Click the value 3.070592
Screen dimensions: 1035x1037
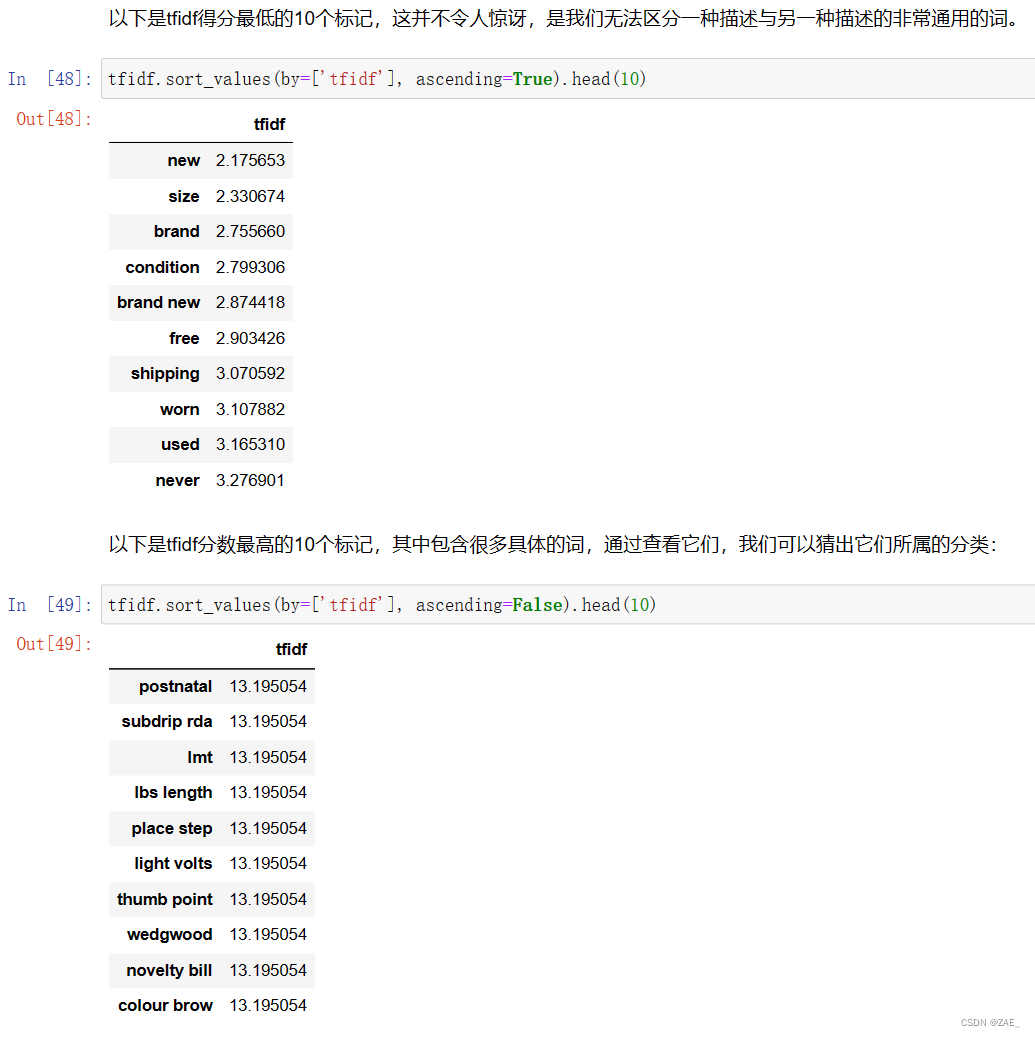250,374
